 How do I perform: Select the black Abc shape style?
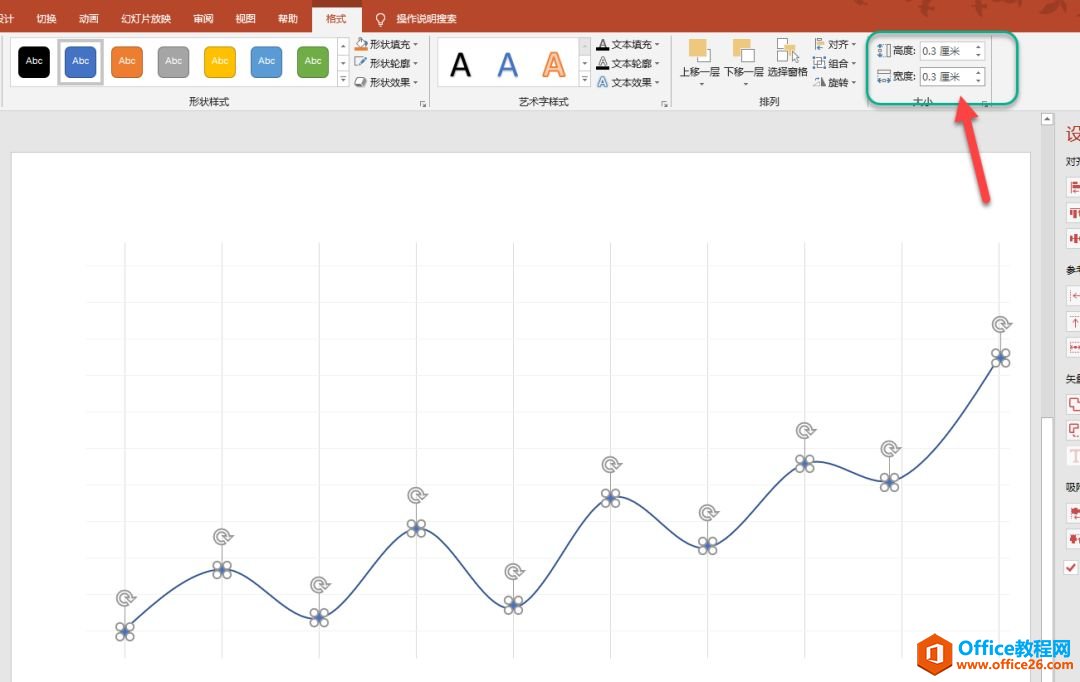coord(34,61)
